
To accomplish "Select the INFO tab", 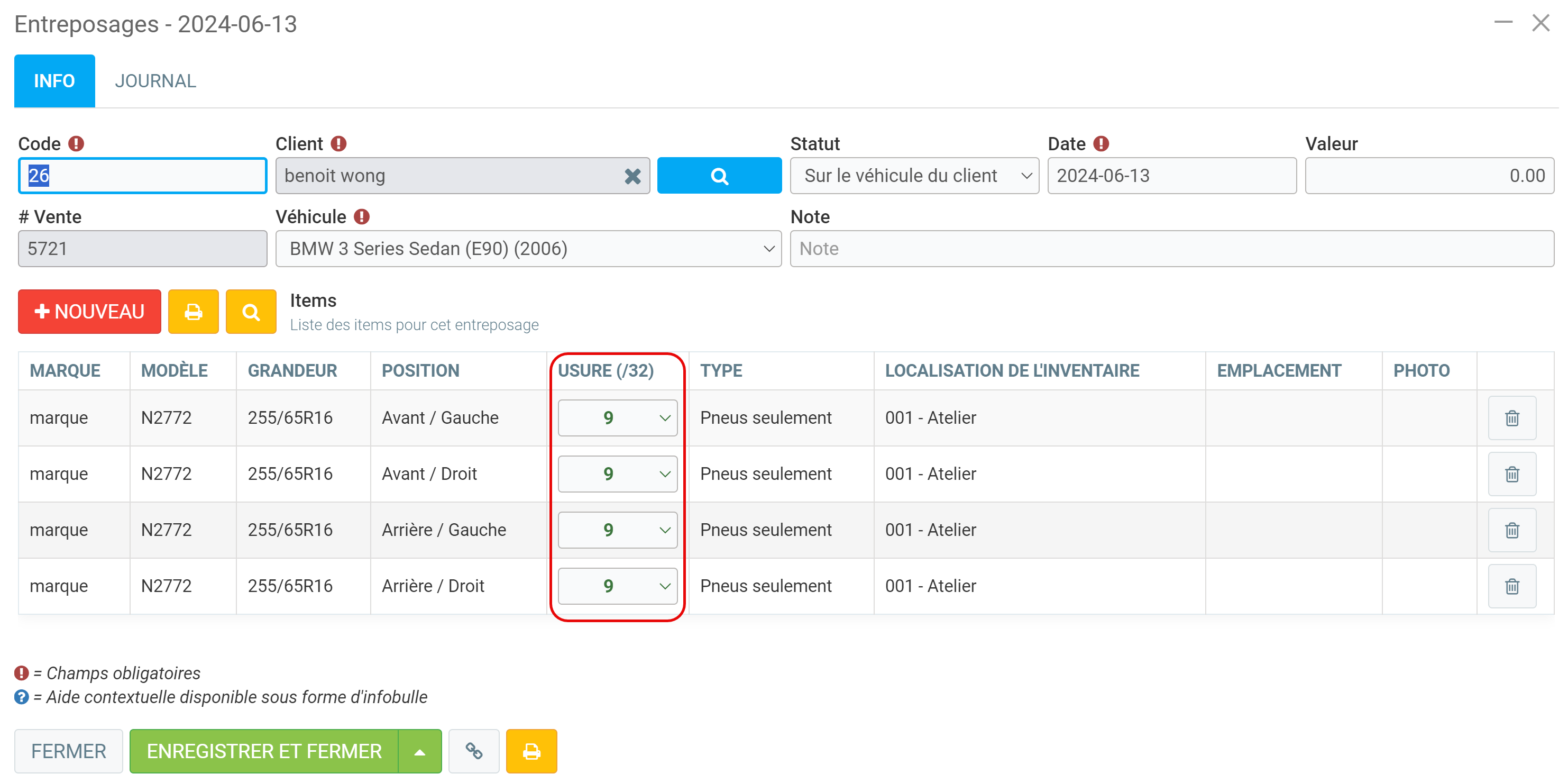I will click(54, 81).
